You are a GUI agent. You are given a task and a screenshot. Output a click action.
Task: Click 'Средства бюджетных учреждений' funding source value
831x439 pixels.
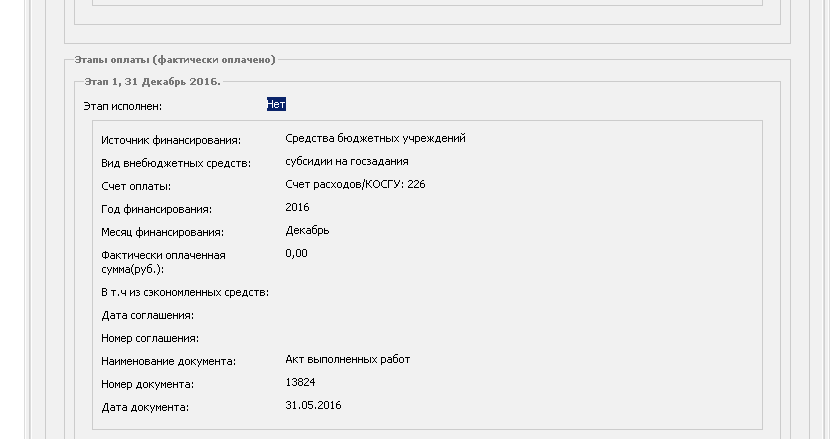(x=375, y=138)
